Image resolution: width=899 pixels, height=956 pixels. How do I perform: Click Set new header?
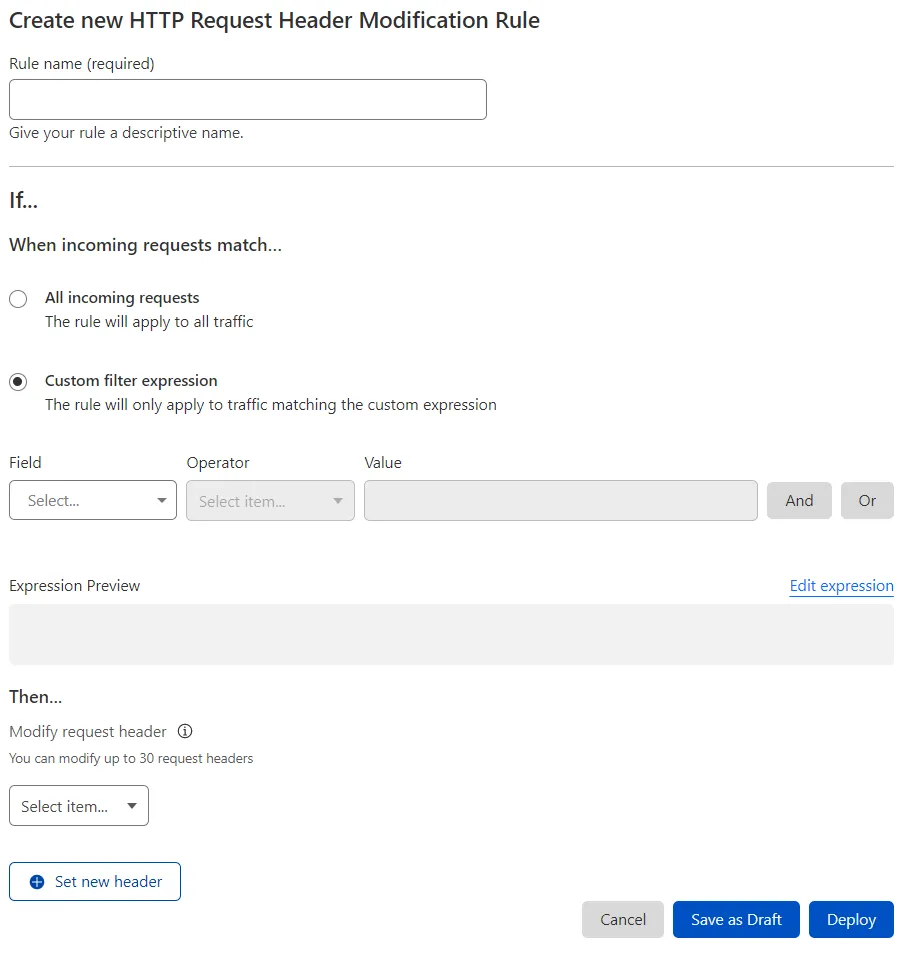pos(94,881)
